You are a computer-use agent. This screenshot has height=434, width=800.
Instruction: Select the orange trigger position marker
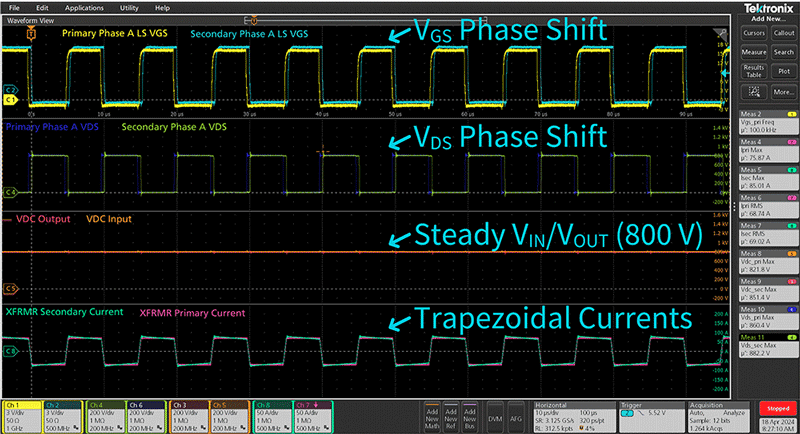point(30,33)
